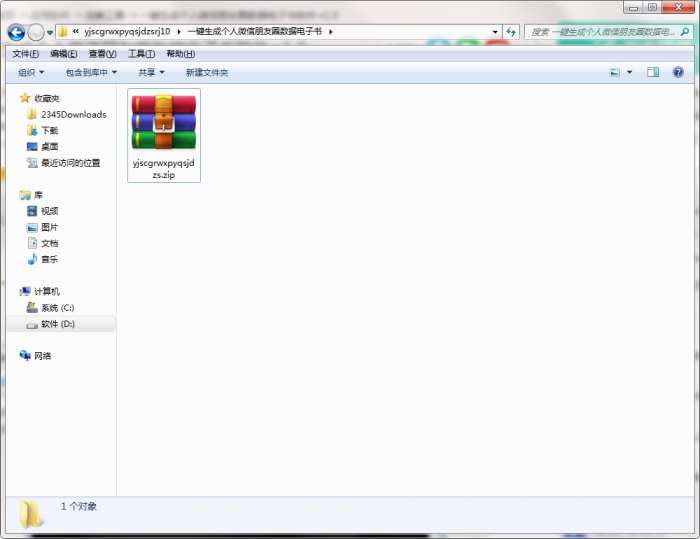Open the 软件 (D:) drive

pos(58,324)
